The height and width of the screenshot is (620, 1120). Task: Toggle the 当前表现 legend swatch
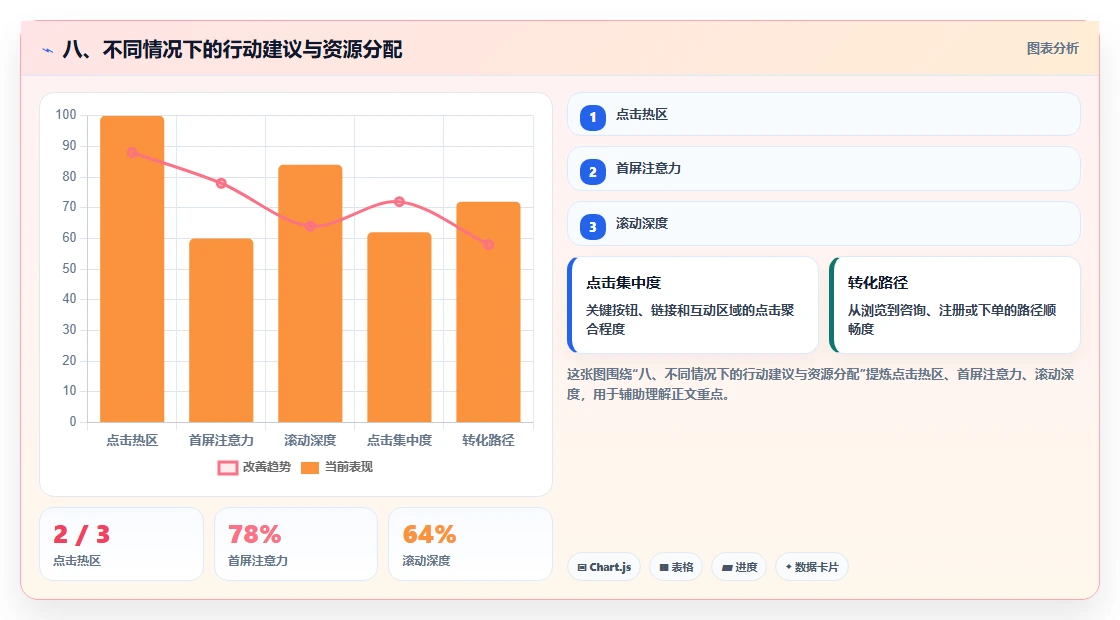click(x=309, y=468)
